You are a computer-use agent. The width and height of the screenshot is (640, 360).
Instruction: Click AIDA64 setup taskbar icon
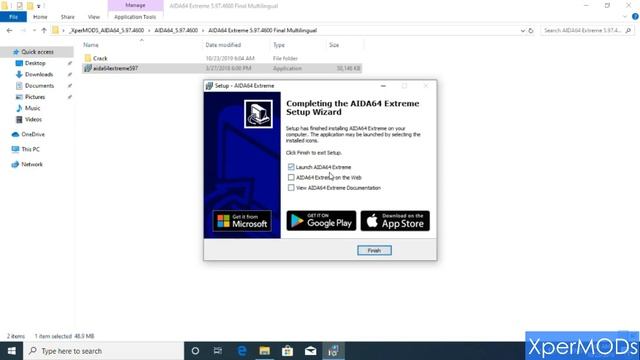click(333, 351)
